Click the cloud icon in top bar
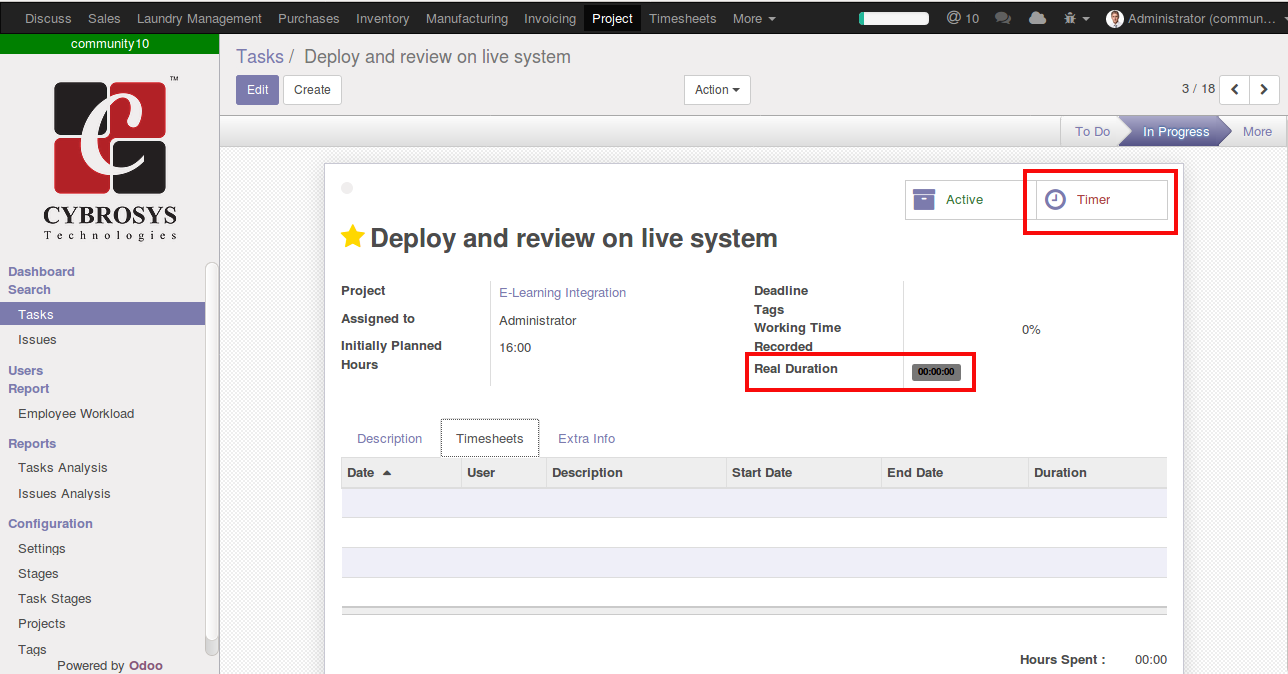 (1037, 18)
